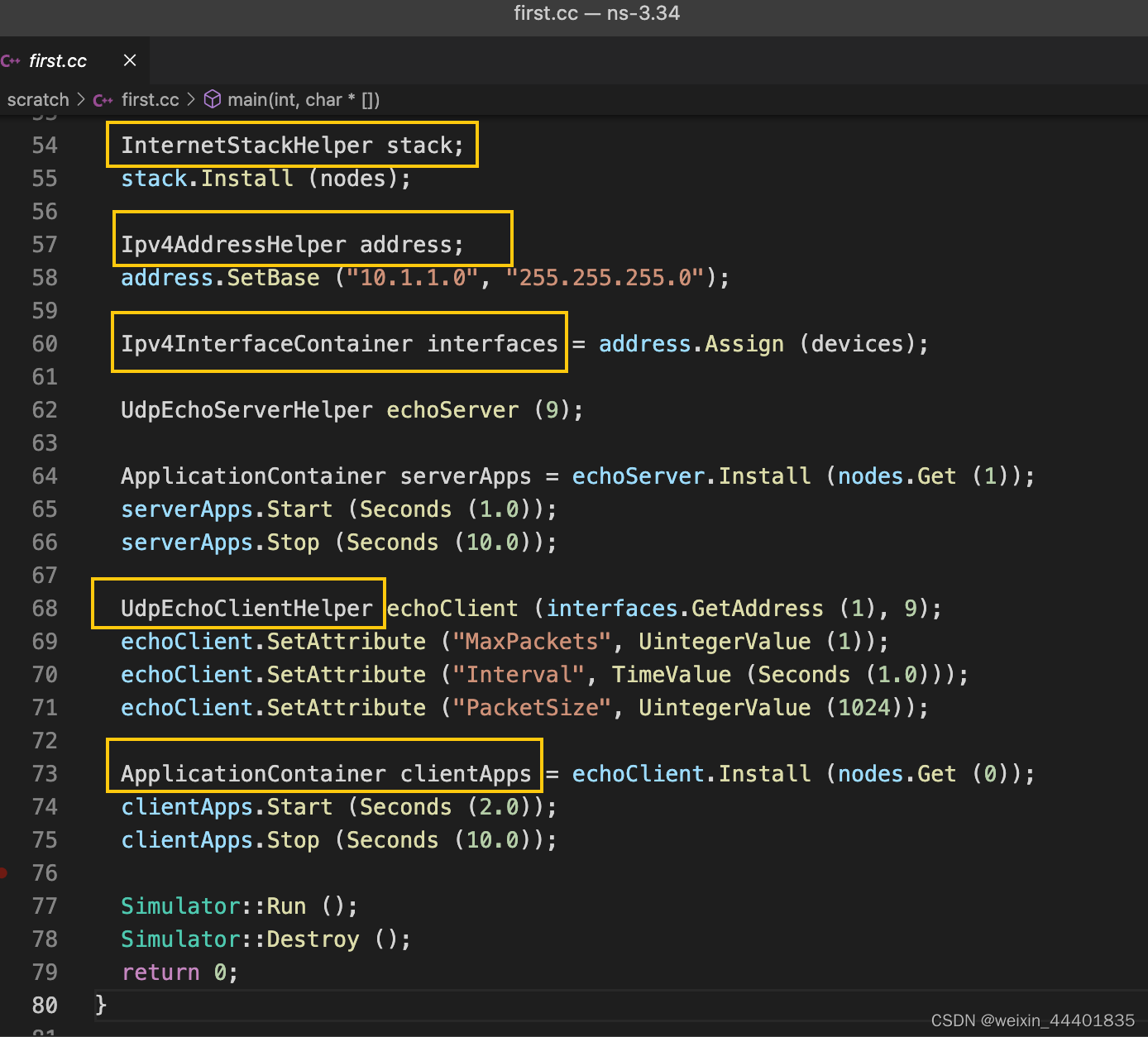The image size is (1148, 1037).
Task: Click echoServer.Install on line 64
Action: pyautogui.click(x=691, y=476)
